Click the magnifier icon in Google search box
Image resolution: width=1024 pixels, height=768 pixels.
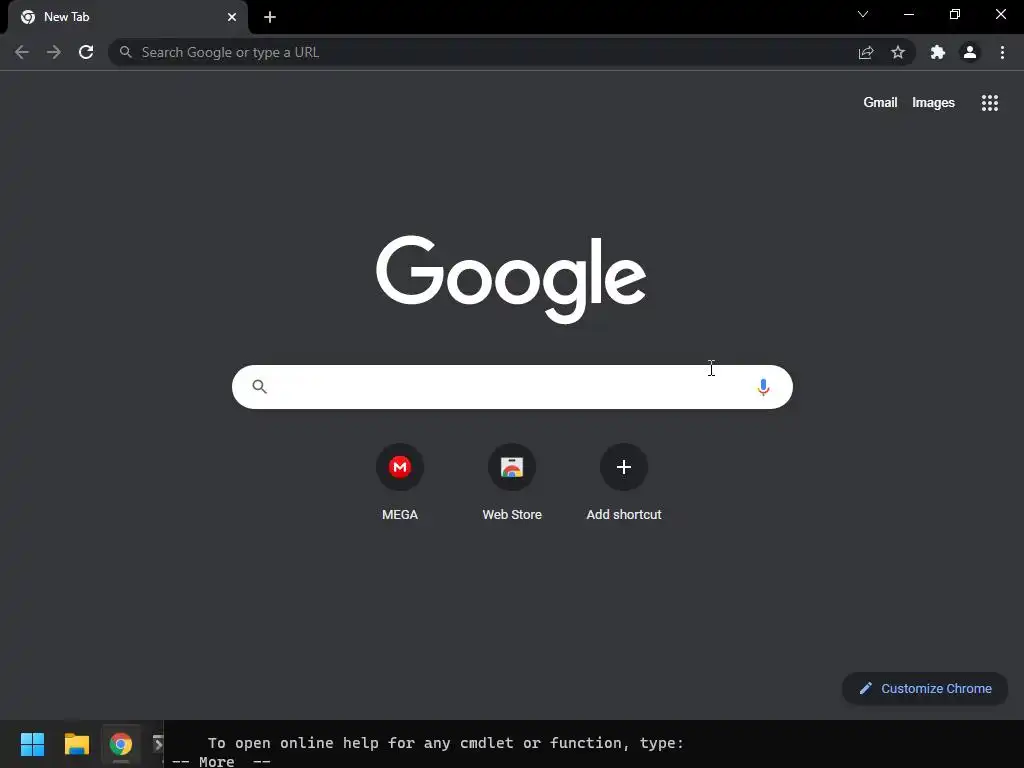[259, 387]
